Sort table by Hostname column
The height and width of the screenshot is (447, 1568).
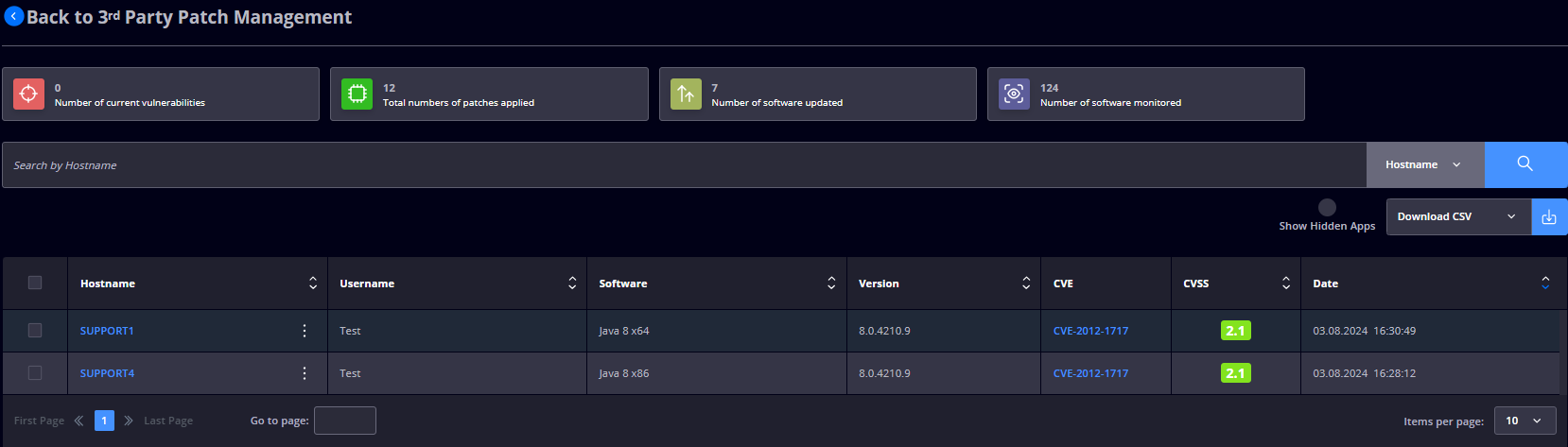313,284
